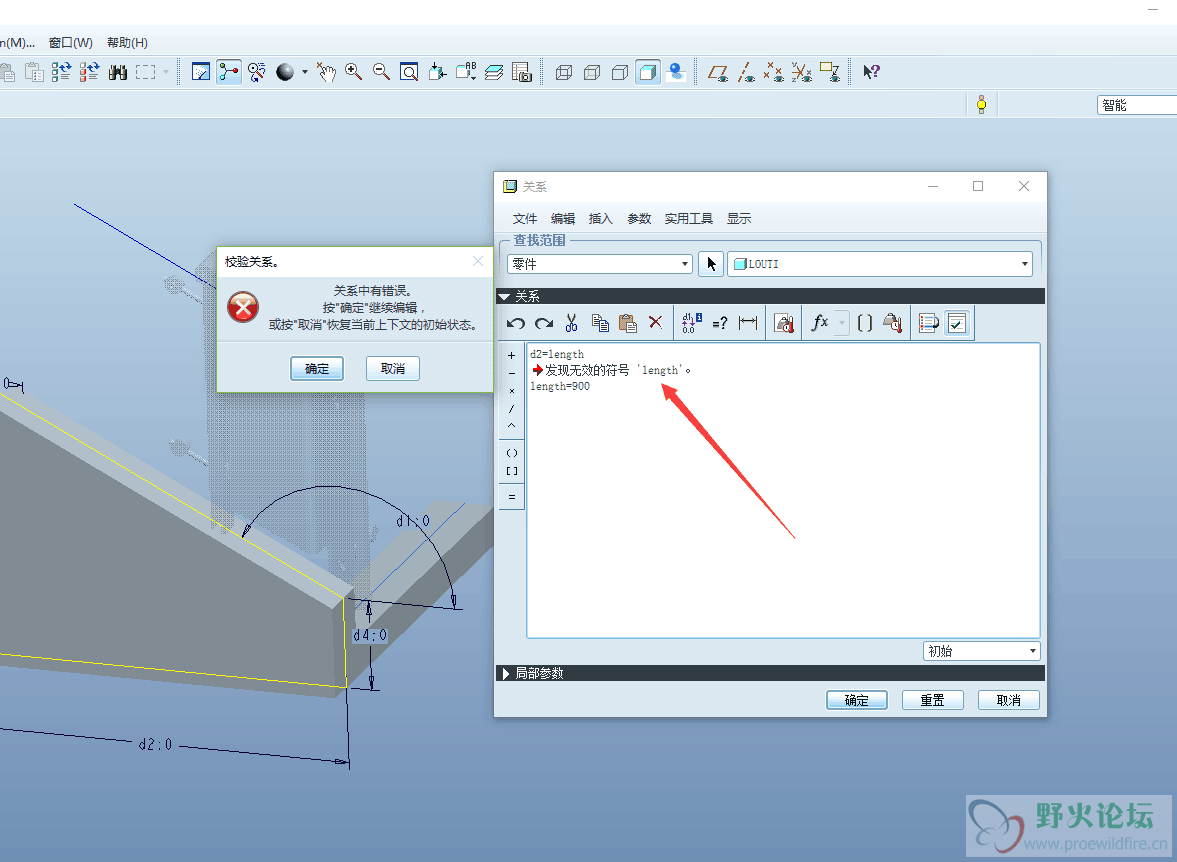Click 重置 reset button in Relations dialog

[932, 700]
